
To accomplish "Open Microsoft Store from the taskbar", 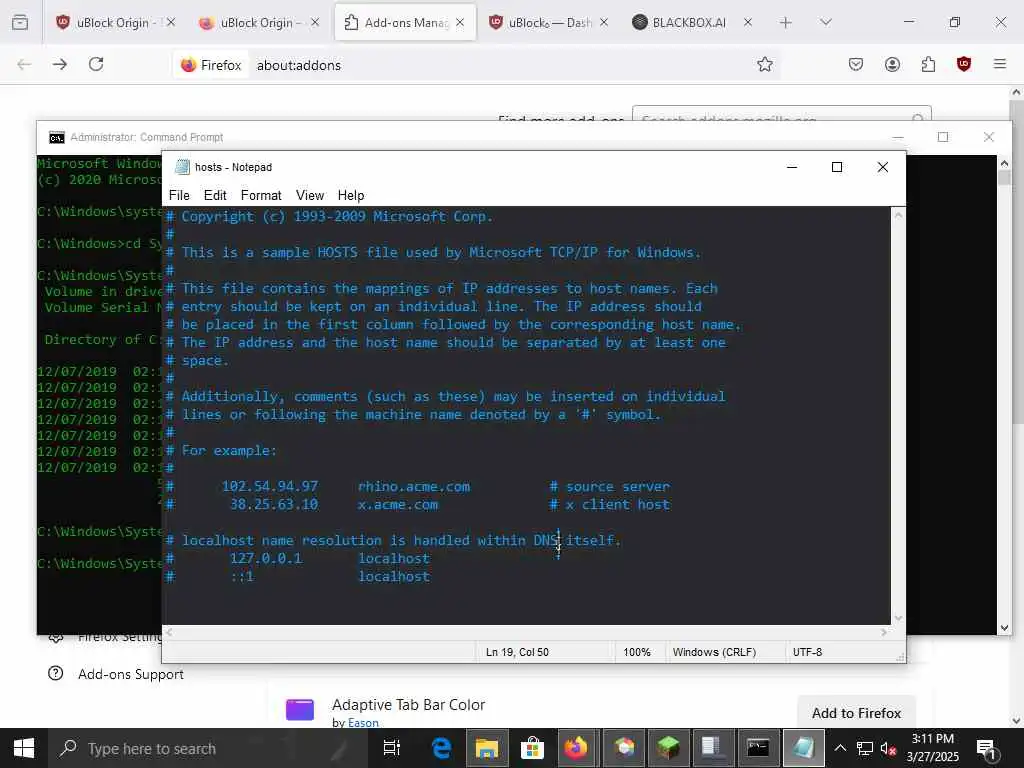I will [x=532, y=748].
